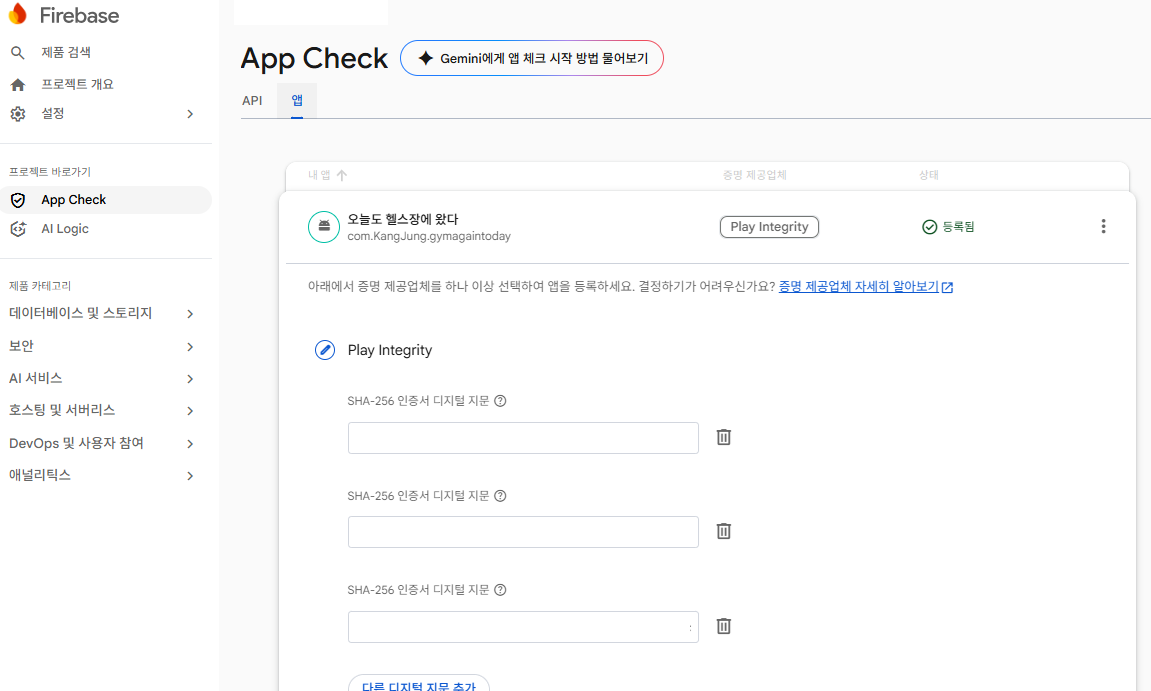
Task: Open App Check sidebar item
Action: click(106, 200)
